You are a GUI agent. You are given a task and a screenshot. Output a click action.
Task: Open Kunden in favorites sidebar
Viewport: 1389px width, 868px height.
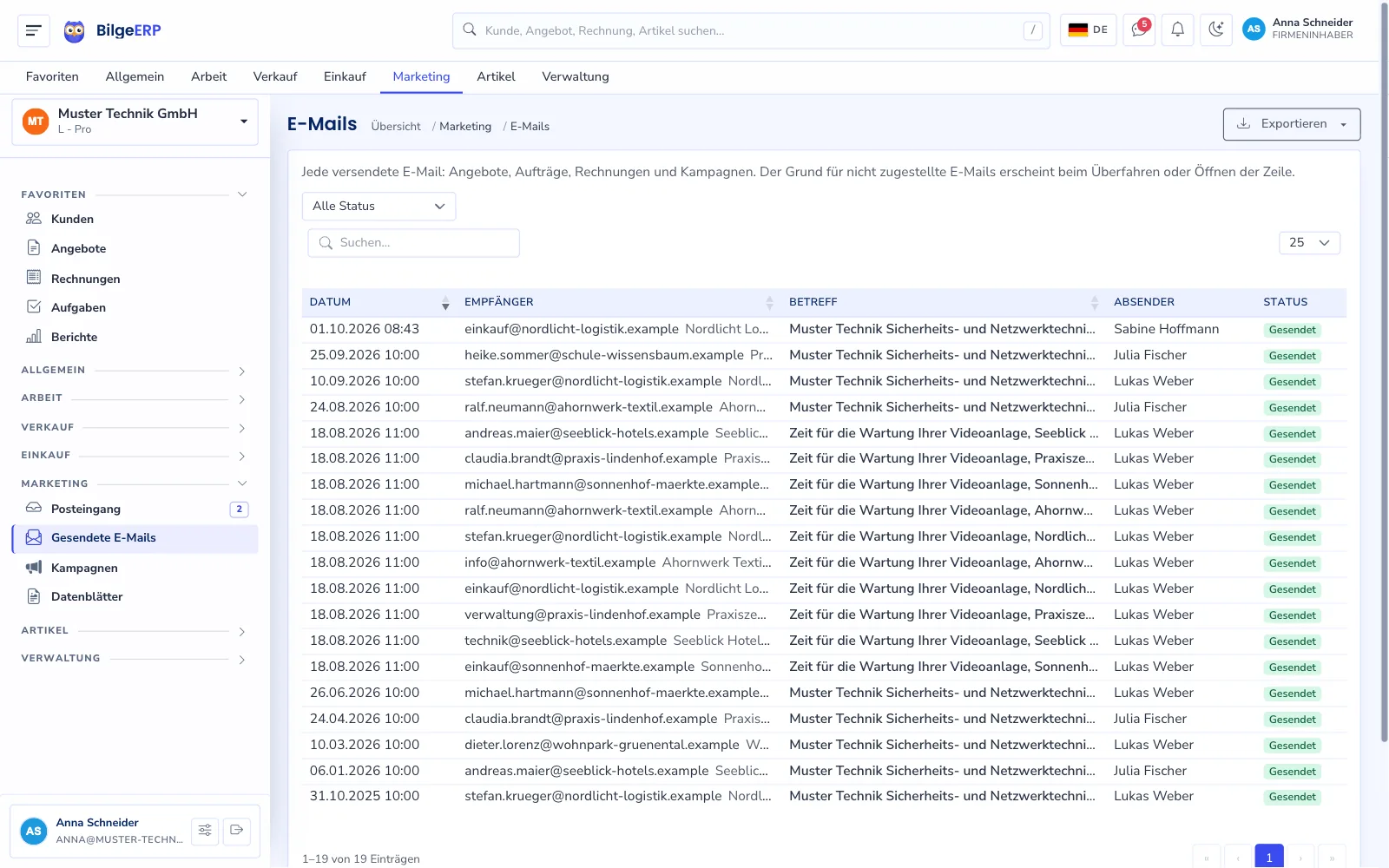(135, 219)
